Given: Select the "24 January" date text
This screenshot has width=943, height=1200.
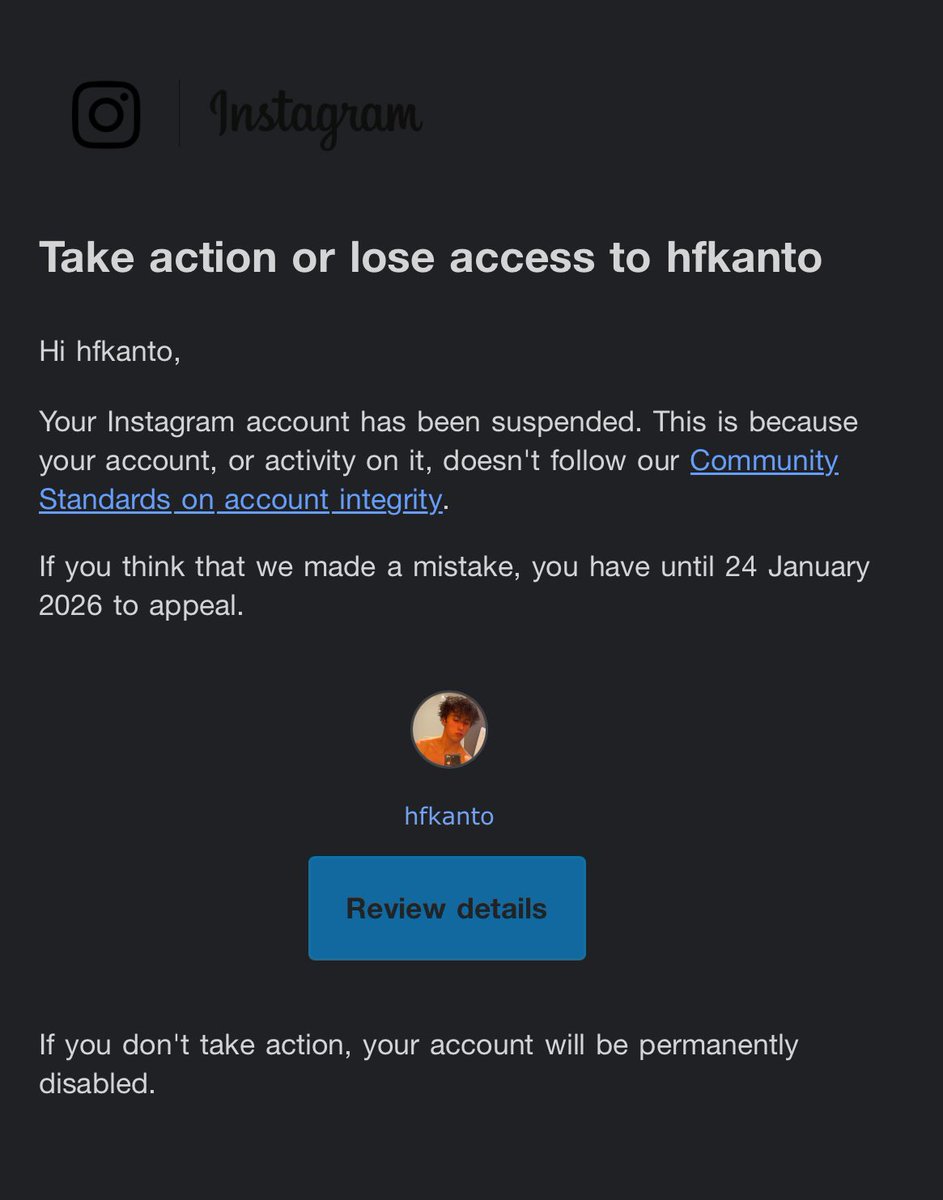Looking at the screenshot, I should pyautogui.click(x=797, y=567).
